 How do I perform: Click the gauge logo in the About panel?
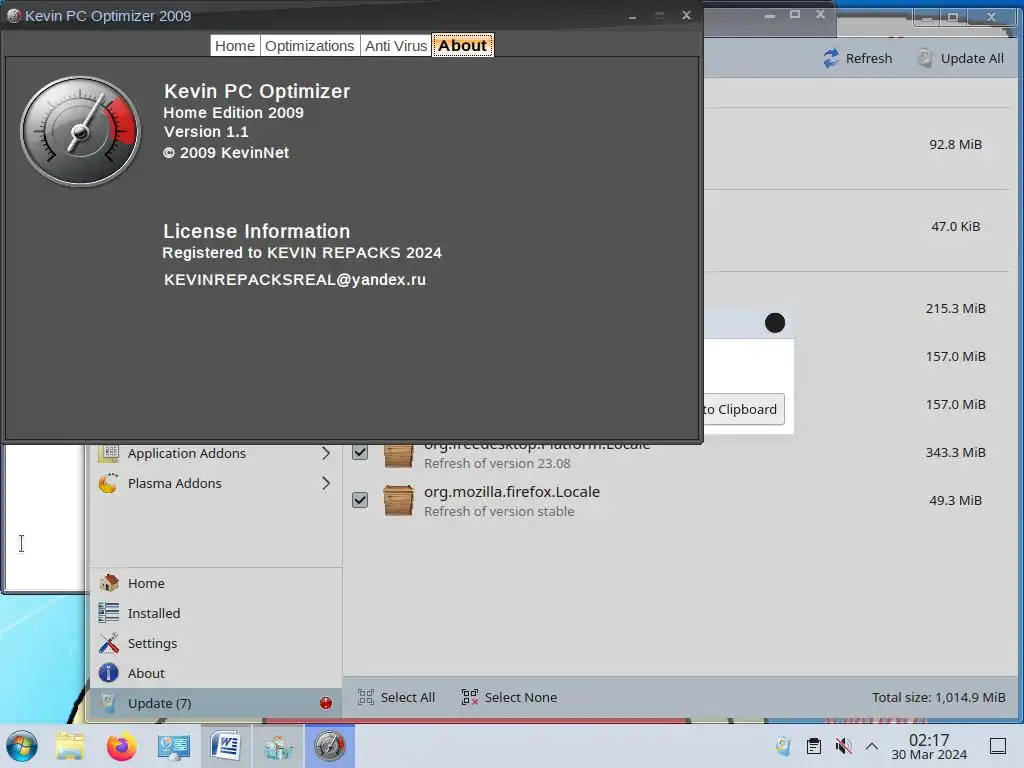point(80,131)
